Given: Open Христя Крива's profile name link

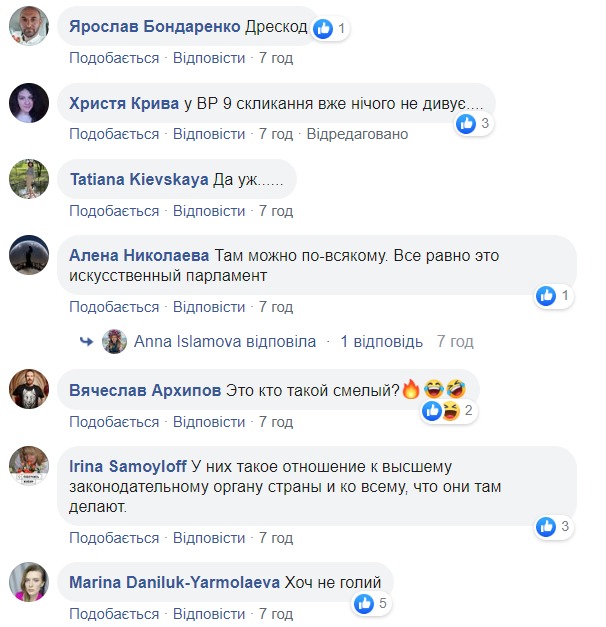Looking at the screenshot, I should [124, 103].
